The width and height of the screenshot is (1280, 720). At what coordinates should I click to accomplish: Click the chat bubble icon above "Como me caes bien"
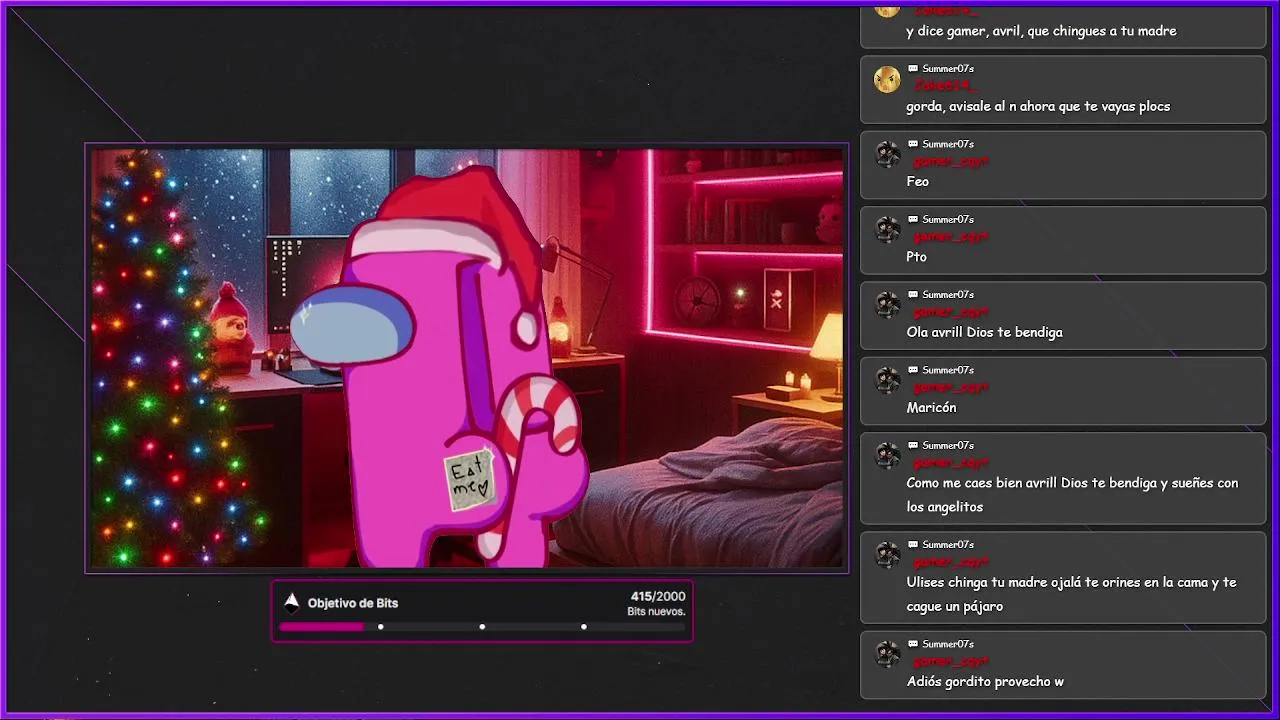coord(913,445)
